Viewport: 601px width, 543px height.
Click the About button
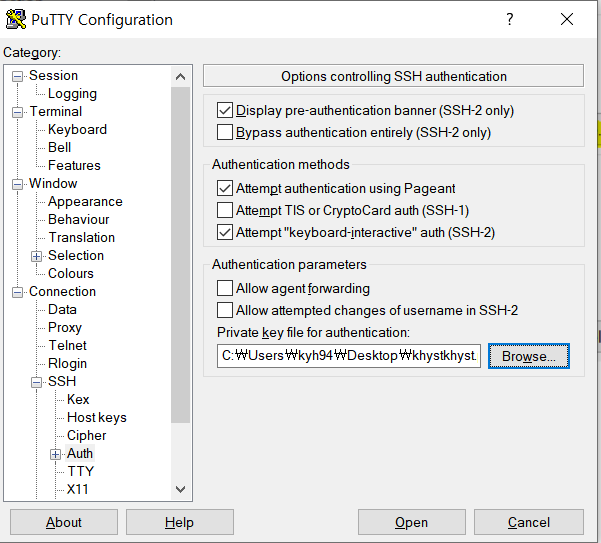(64, 522)
